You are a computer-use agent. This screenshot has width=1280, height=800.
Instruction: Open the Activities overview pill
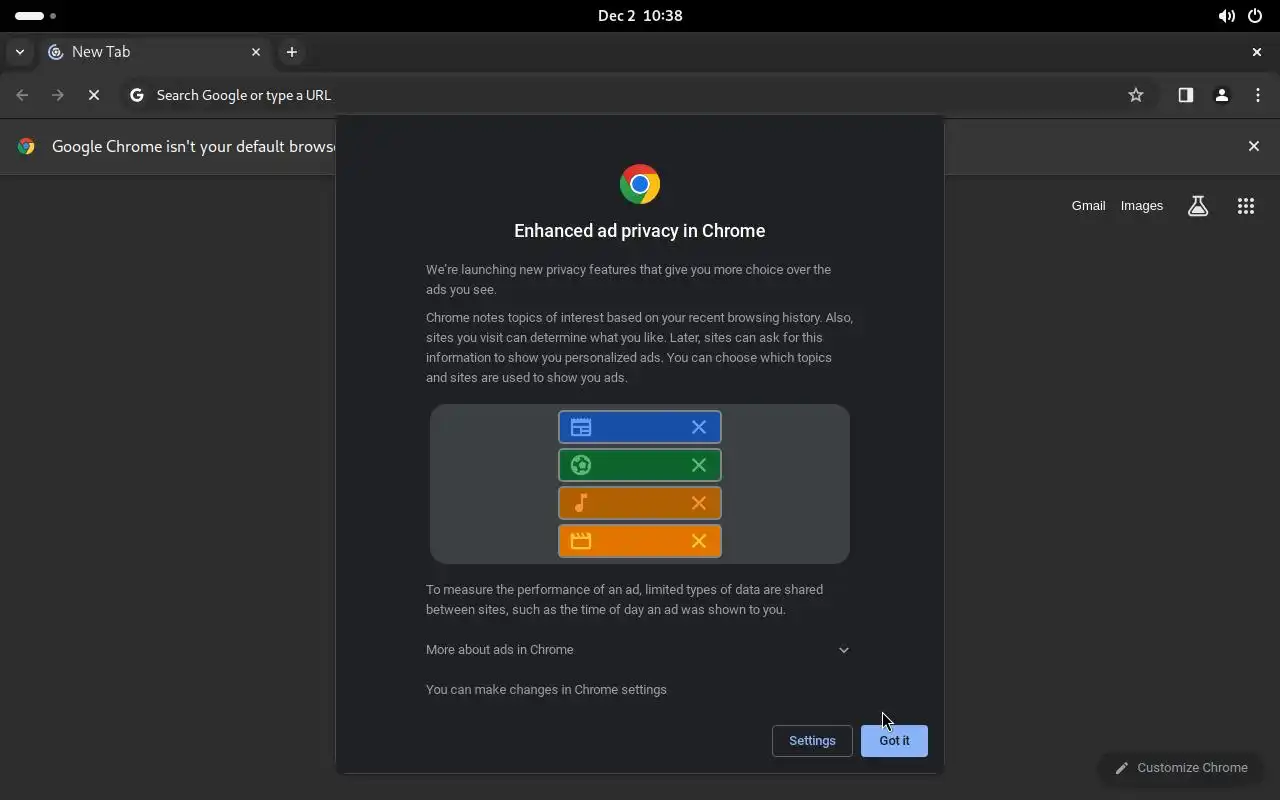(35, 16)
